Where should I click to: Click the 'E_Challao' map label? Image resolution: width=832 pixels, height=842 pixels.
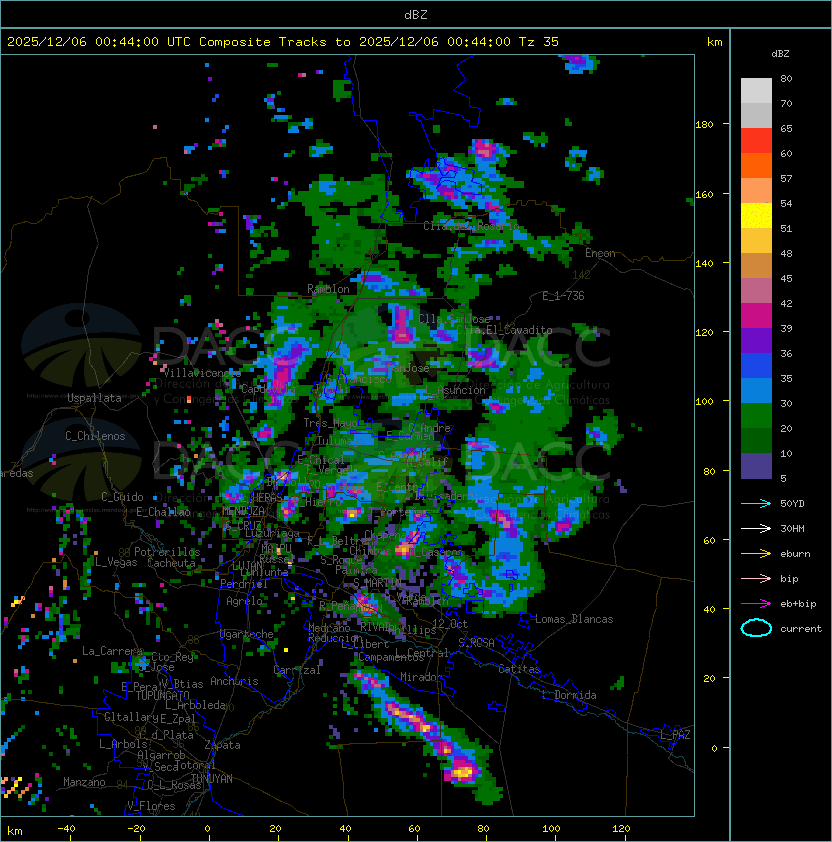[163, 512]
